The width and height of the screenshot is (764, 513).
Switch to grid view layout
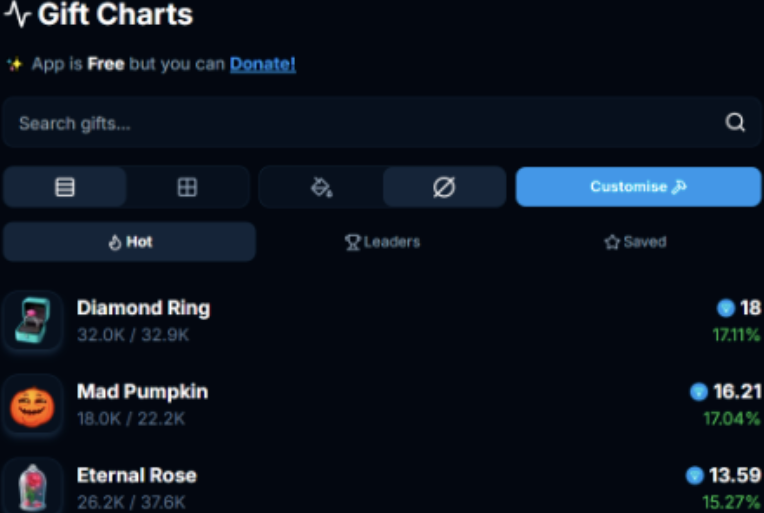(187, 187)
